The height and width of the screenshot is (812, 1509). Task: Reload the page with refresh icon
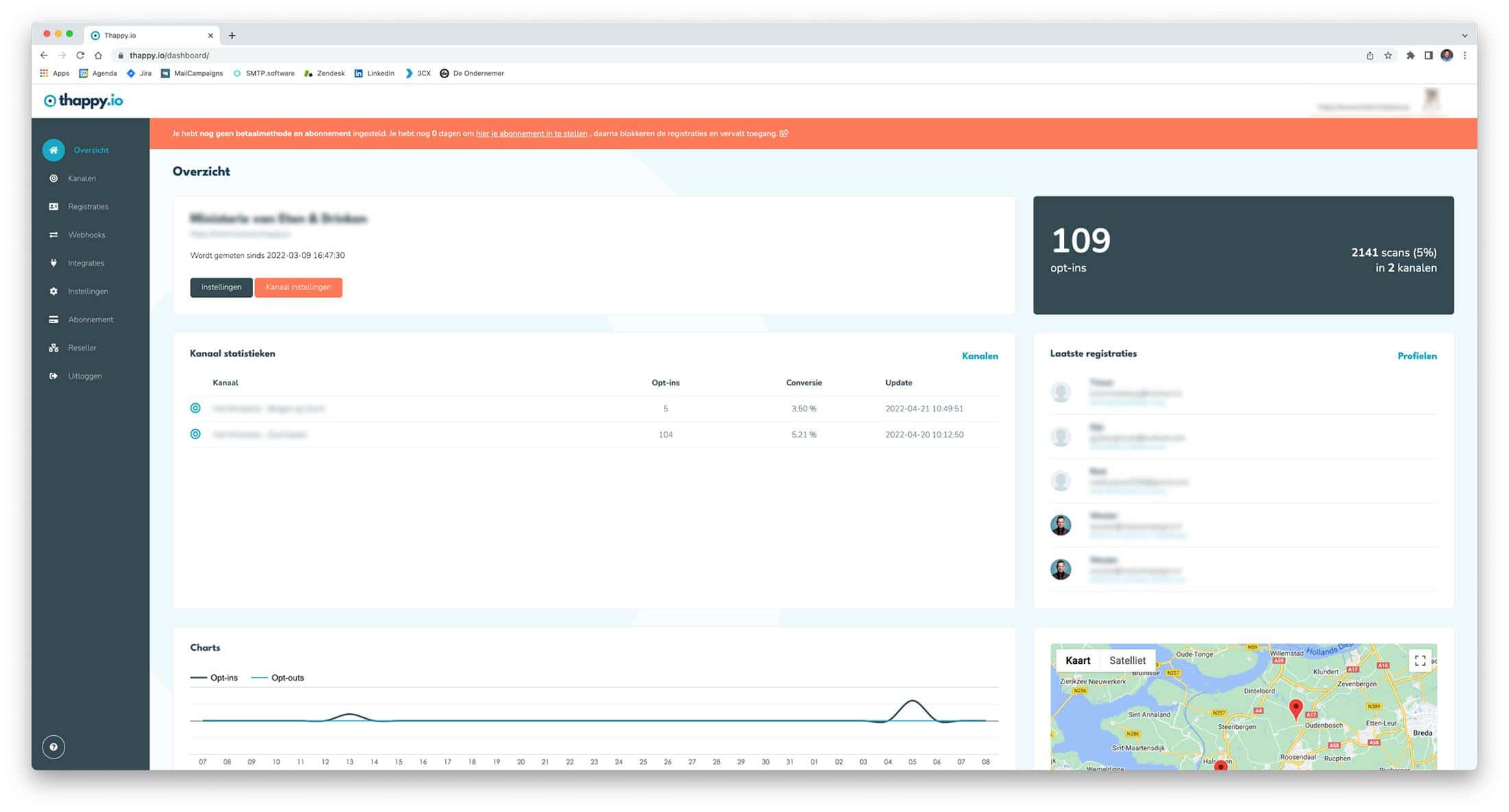click(x=80, y=56)
